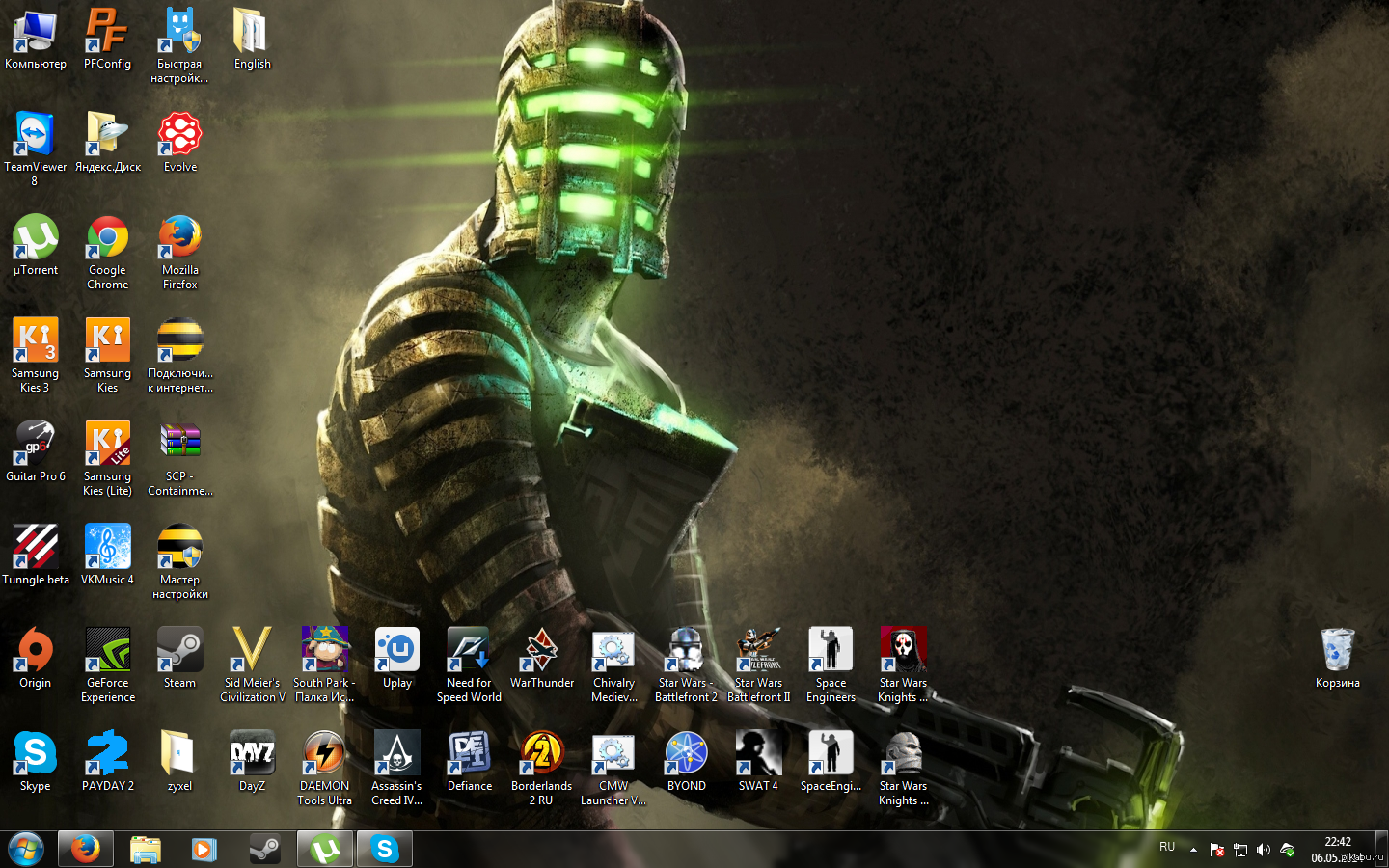Select Sid Meier's Civilization V icon
Screen dimensions: 1389x868
point(252,665)
